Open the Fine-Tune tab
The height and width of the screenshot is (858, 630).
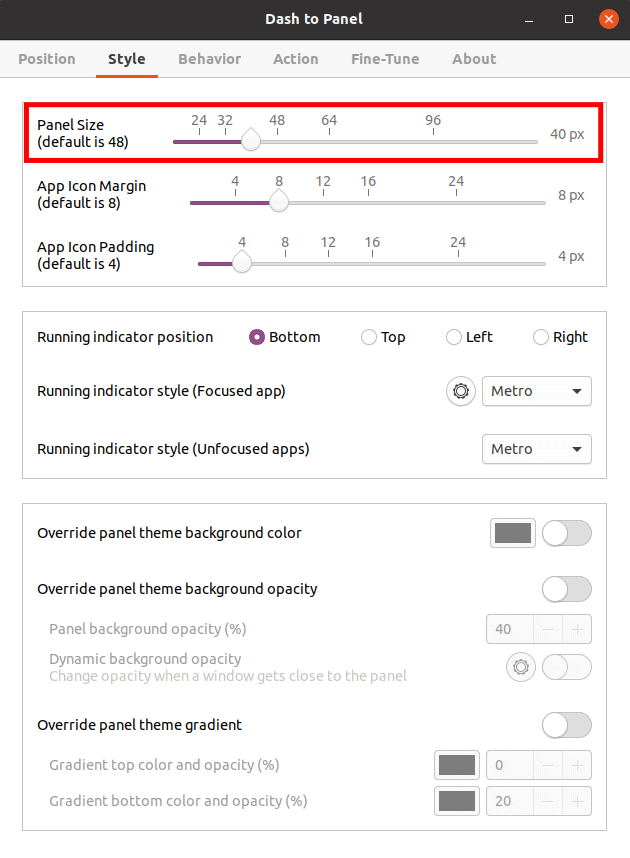click(385, 59)
